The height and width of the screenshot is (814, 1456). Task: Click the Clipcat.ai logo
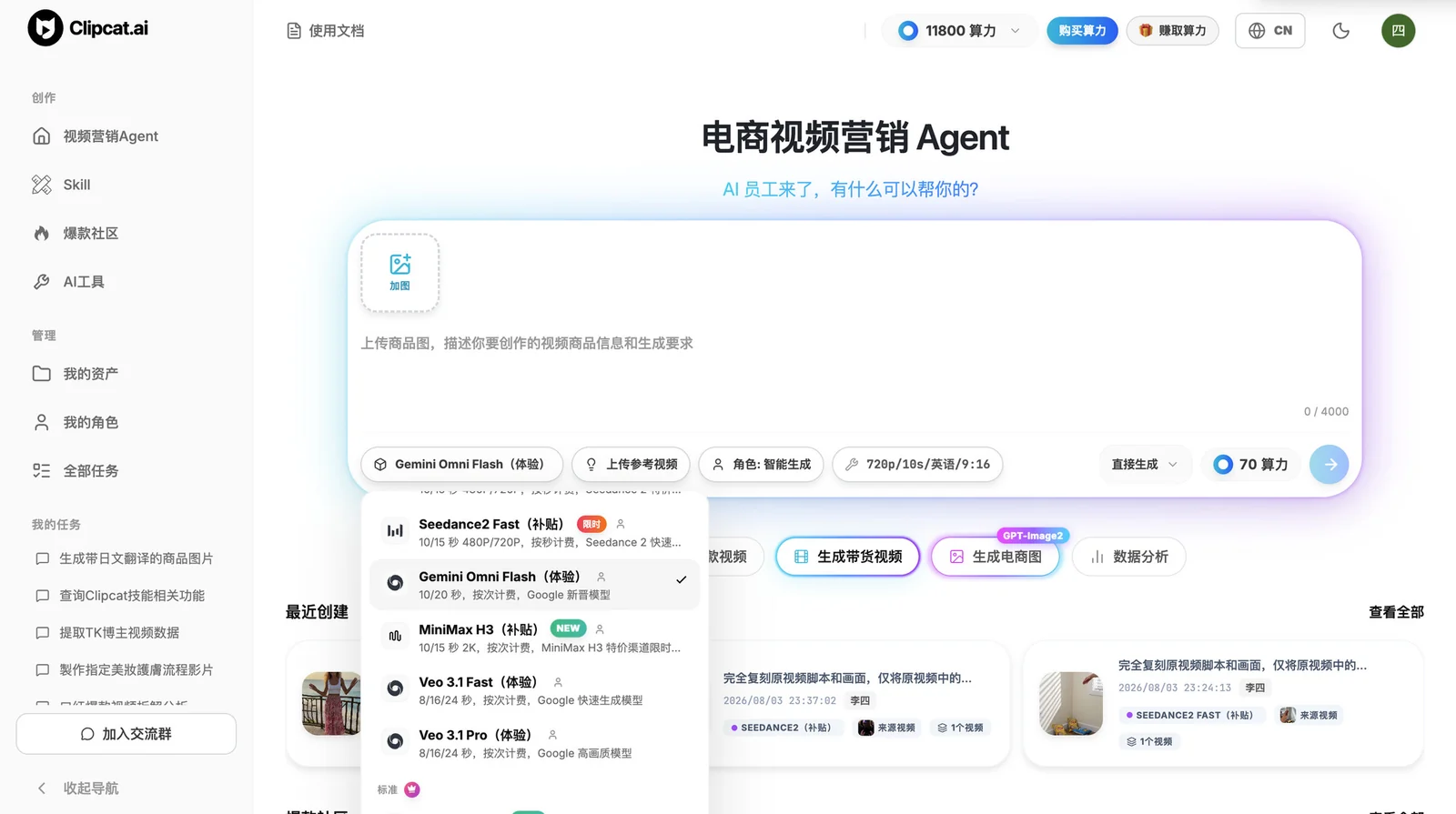coord(88,28)
